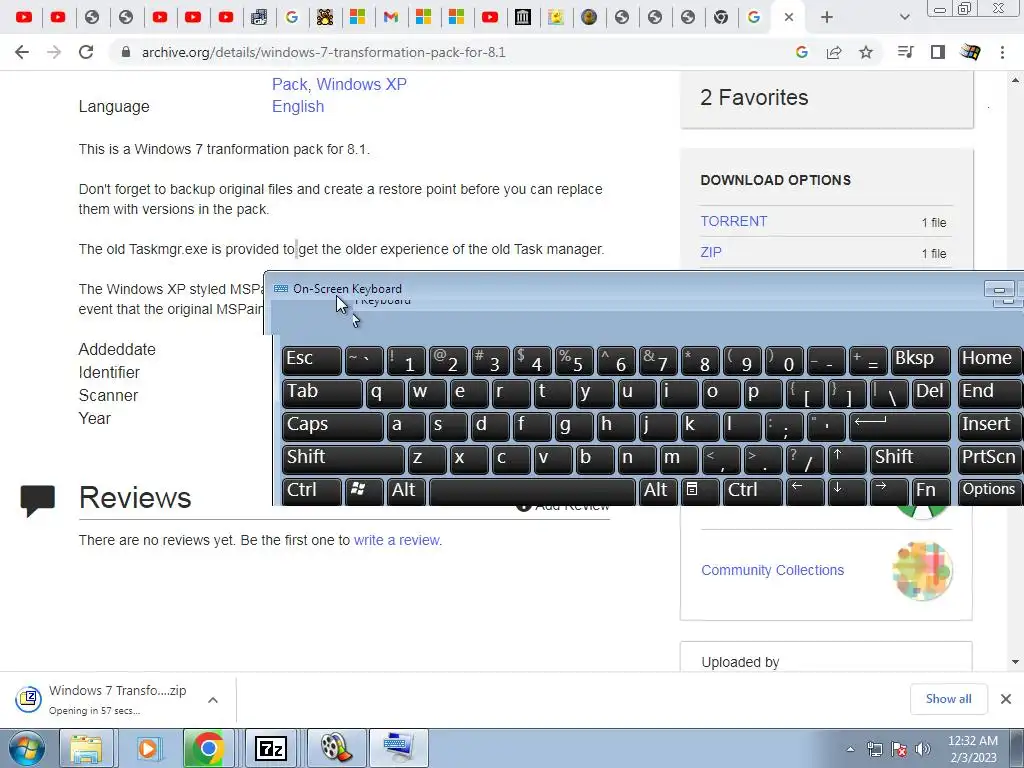
Task: Go back to the previous page
Action: coord(22,52)
